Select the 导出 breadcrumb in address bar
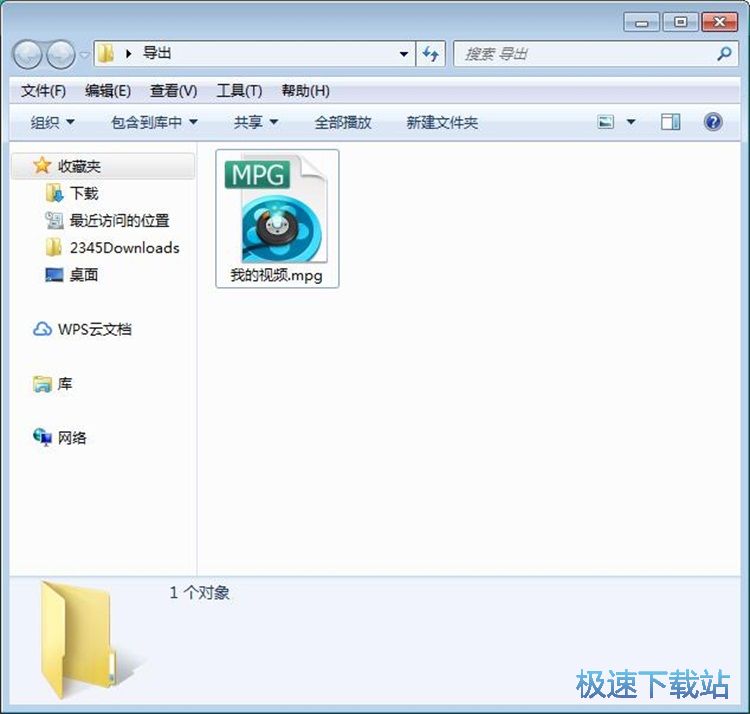This screenshot has width=750, height=714. click(157, 53)
